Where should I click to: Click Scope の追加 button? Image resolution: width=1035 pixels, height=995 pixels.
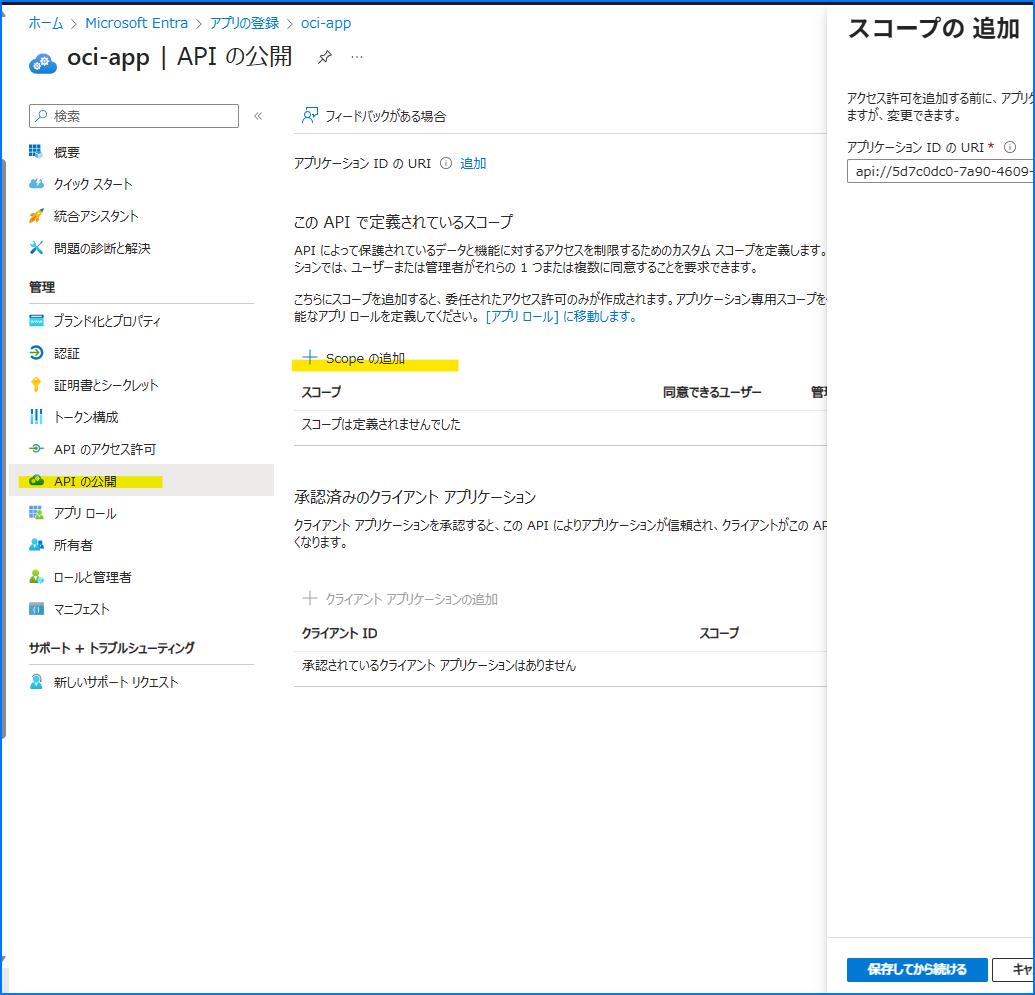tap(353, 358)
